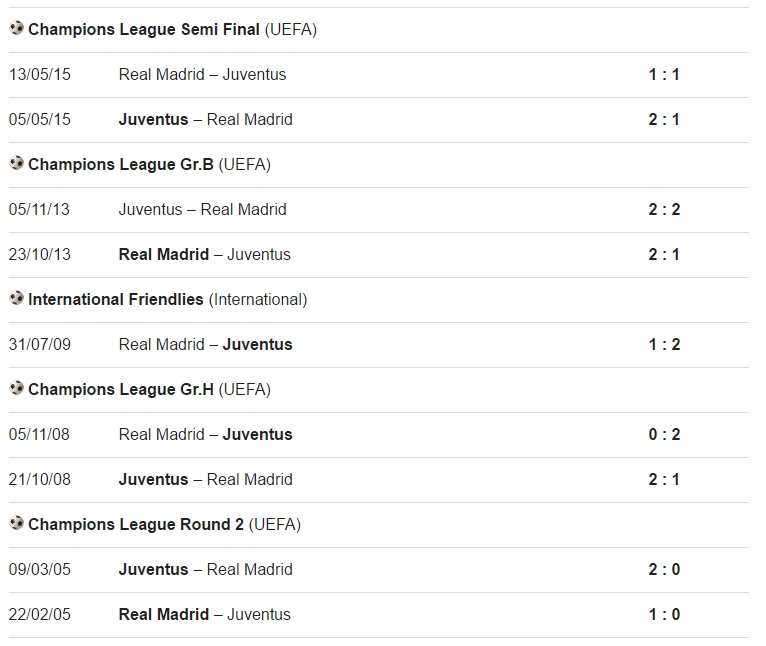Open the 22/02/05 Real Madrid – Juventus match
766x646 pixels.
coord(379,615)
